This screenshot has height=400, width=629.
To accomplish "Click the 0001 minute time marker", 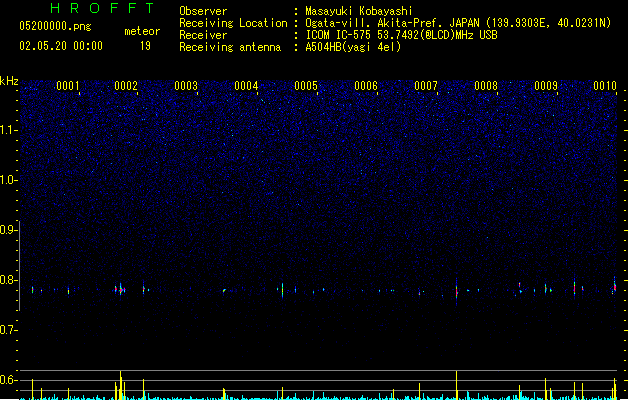I will pyautogui.click(x=68, y=86).
